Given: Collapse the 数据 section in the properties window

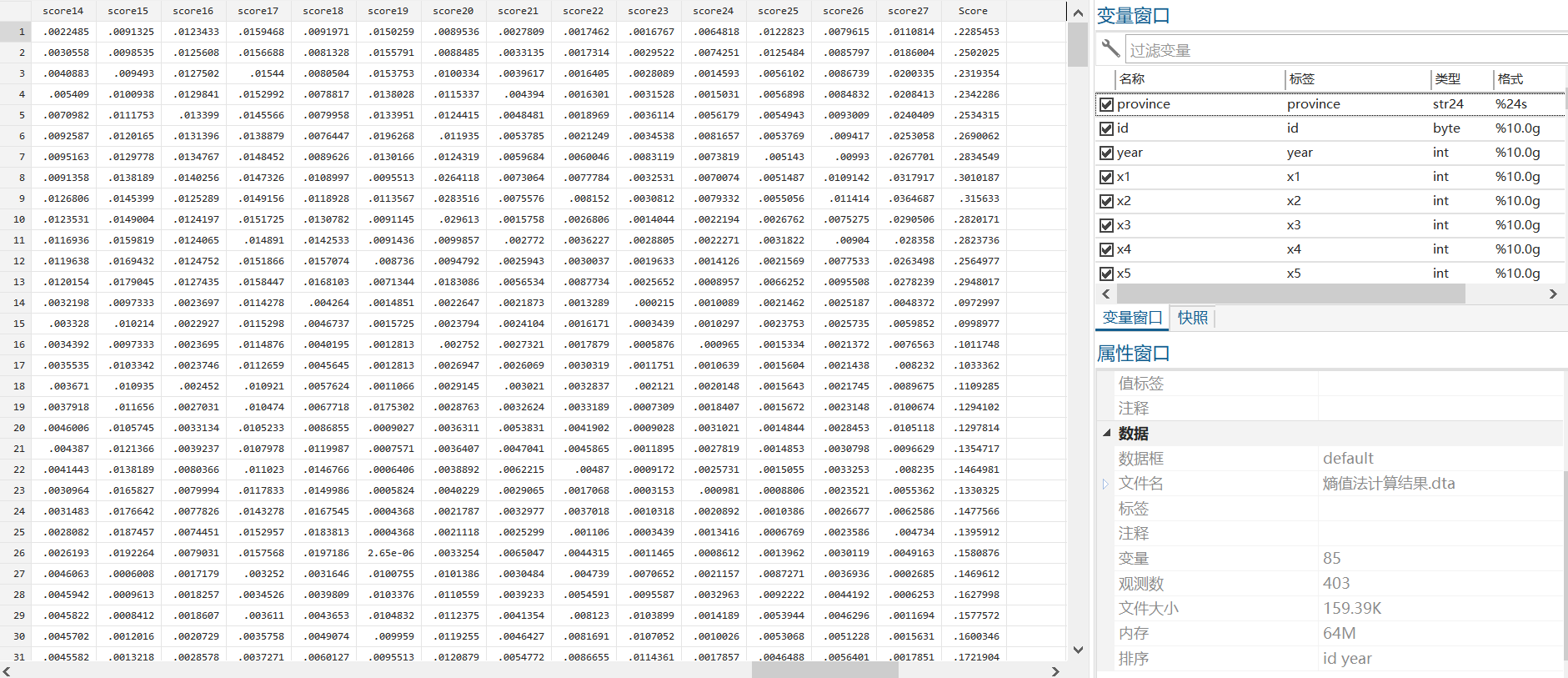Looking at the screenshot, I should click(1107, 433).
